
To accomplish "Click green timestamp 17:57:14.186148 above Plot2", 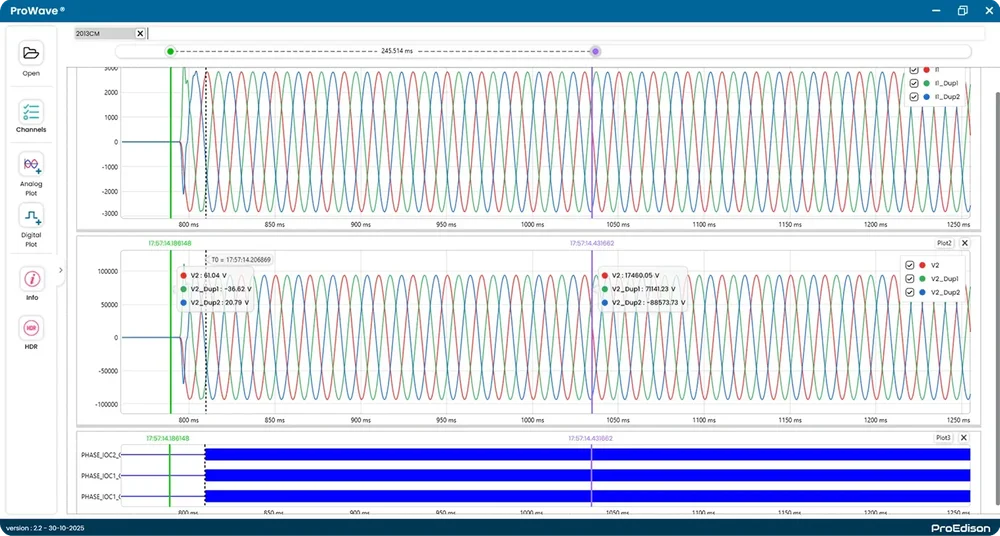I will click(x=169, y=243).
